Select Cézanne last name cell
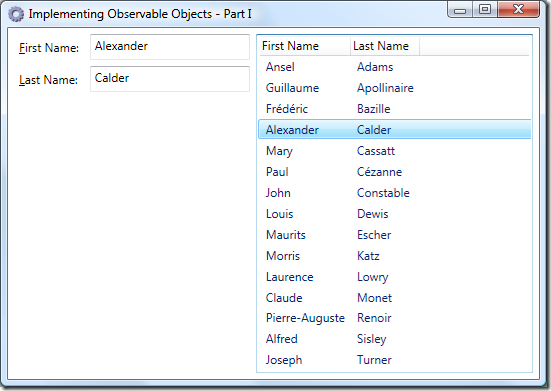The width and height of the screenshot is (551, 391). pyautogui.click(x=380, y=172)
